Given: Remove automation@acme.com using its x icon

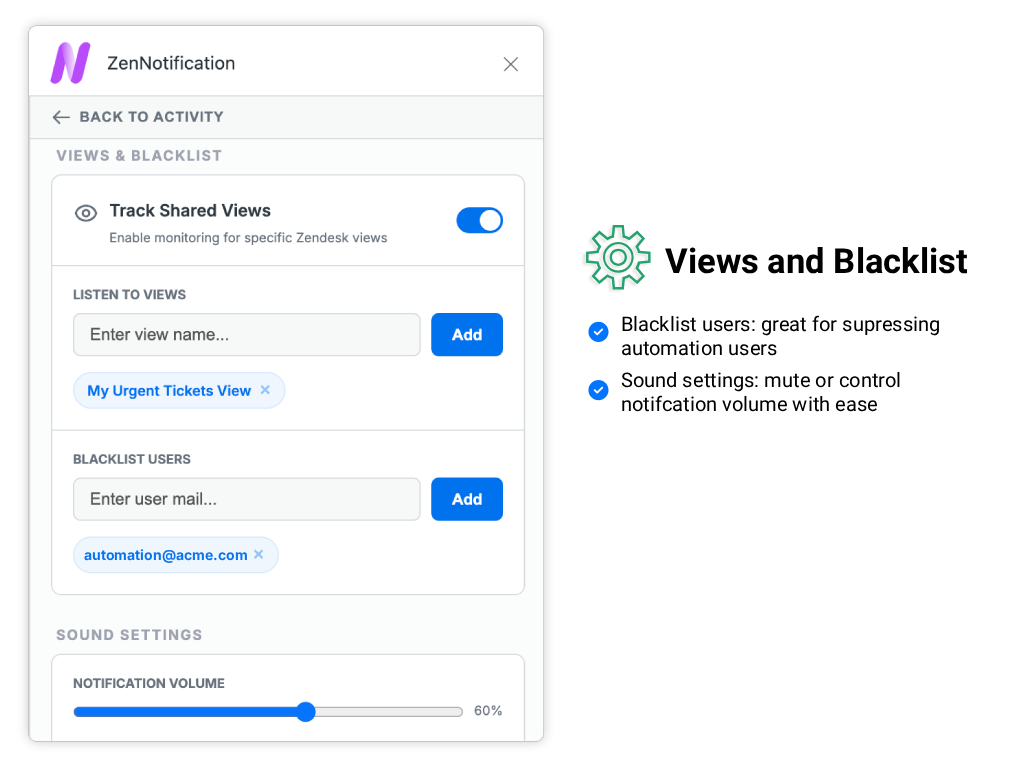Looking at the screenshot, I should click(x=258, y=554).
